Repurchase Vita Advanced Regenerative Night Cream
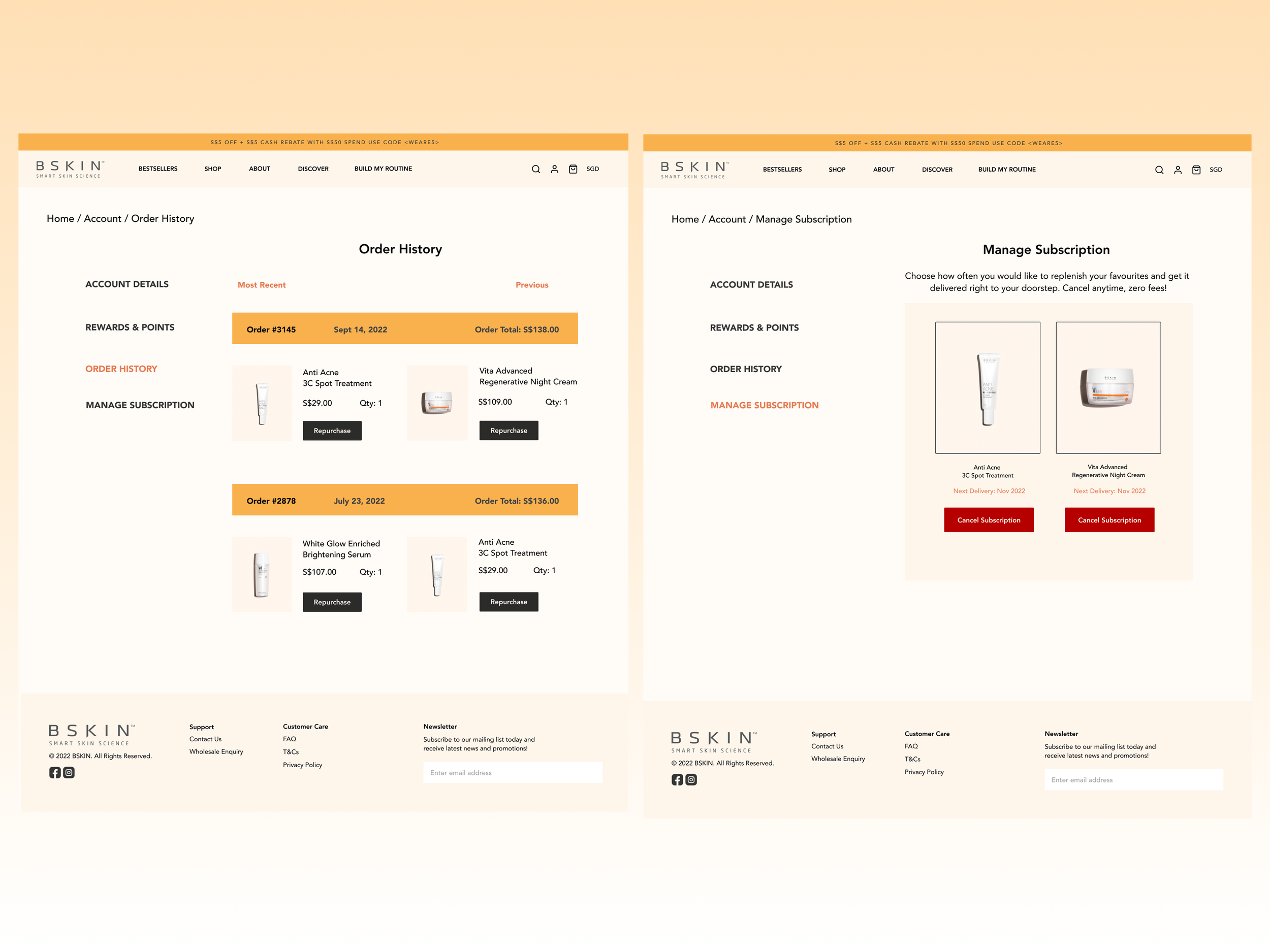The width and height of the screenshot is (1270, 952). point(509,431)
